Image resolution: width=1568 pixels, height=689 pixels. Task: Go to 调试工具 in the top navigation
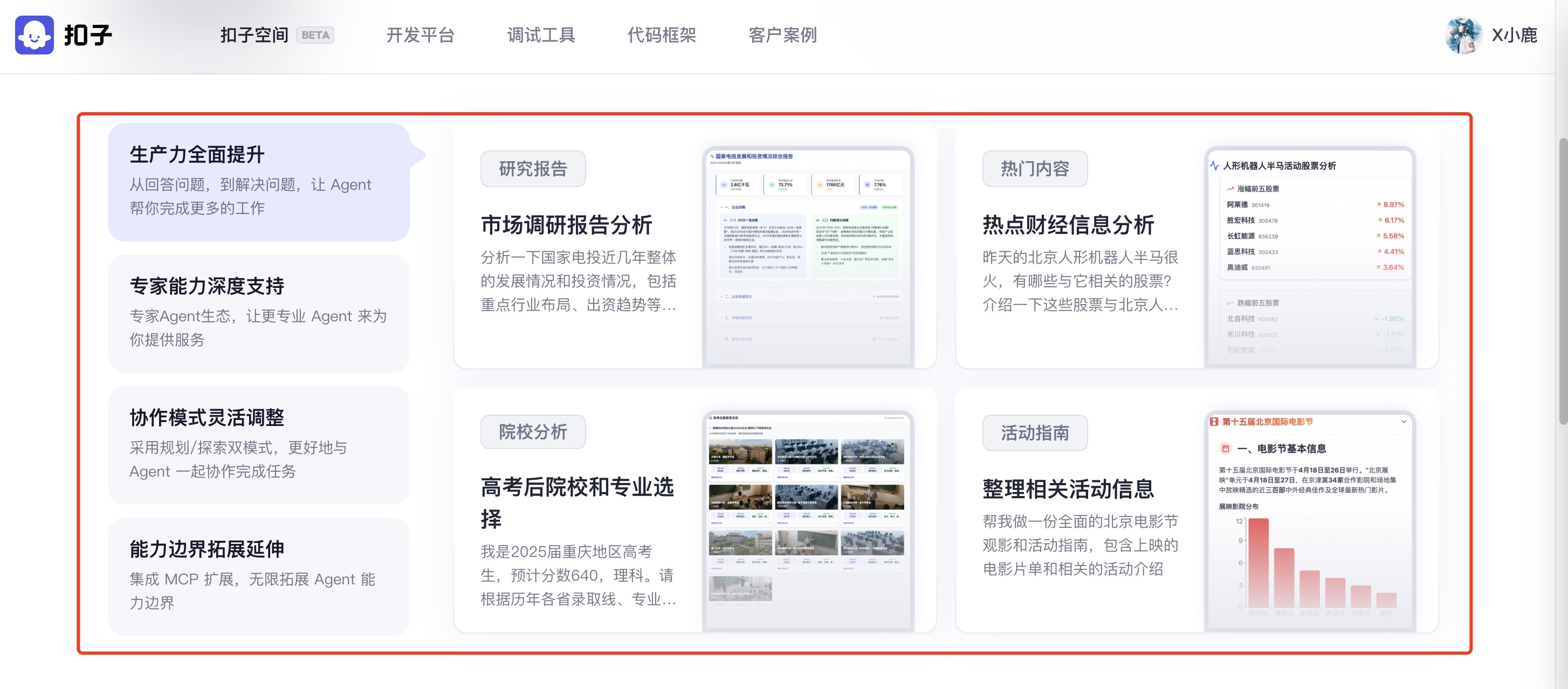[540, 35]
